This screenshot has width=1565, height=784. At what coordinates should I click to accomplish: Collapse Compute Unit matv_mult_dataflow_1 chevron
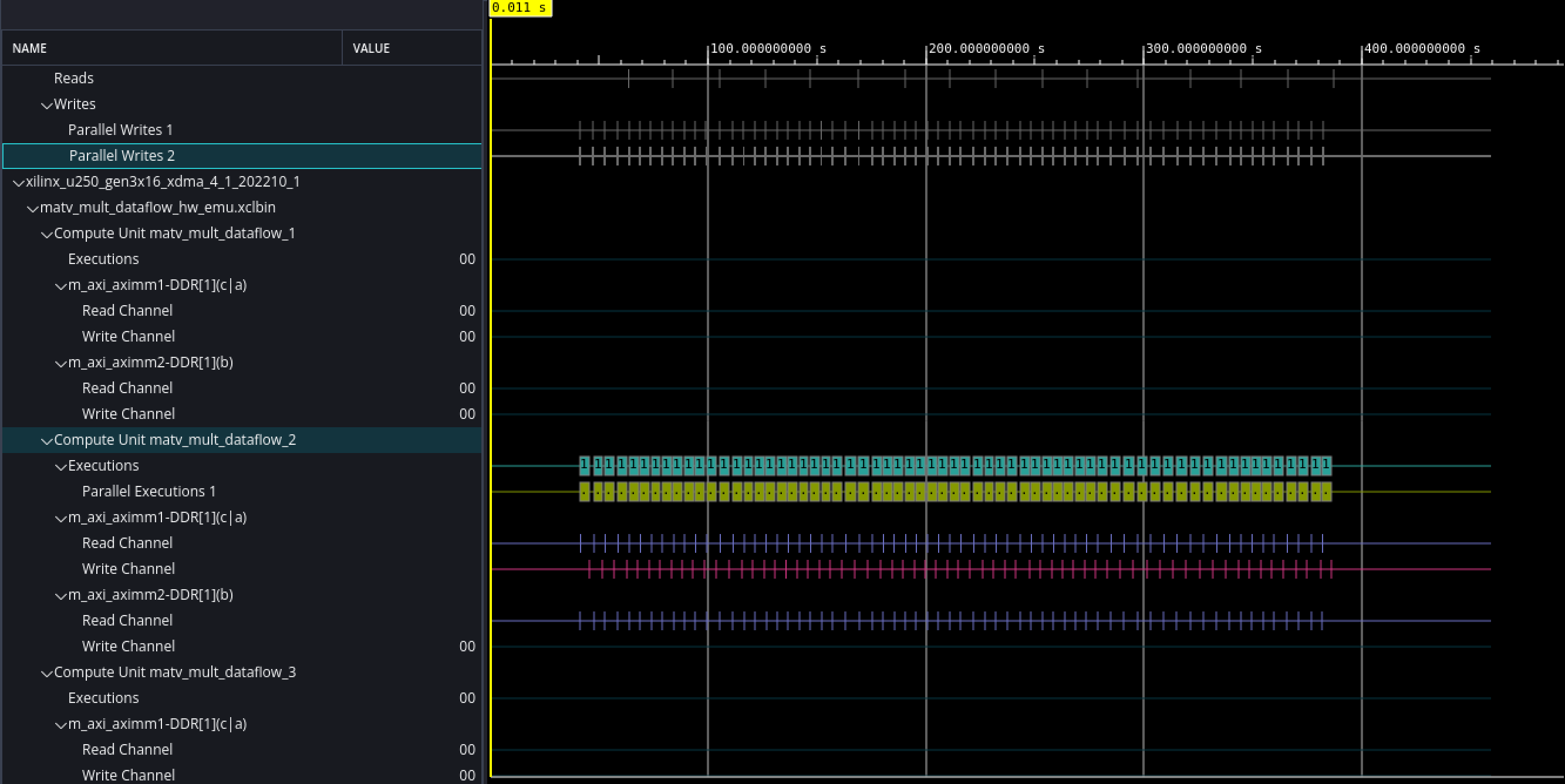tap(46, 234)
